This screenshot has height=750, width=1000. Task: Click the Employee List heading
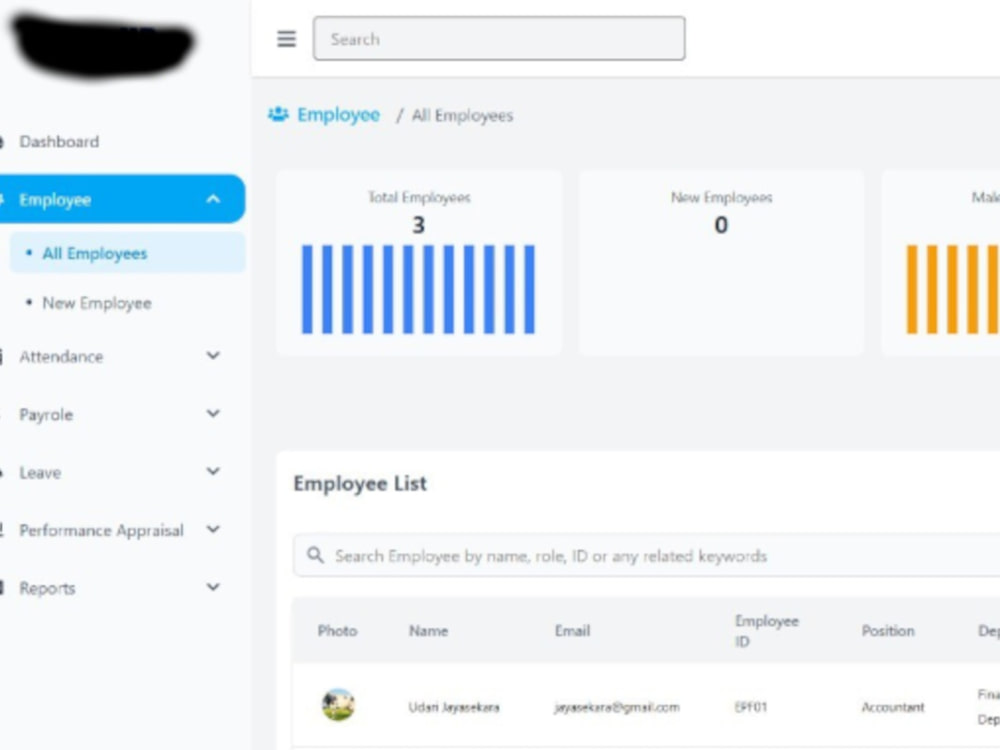coord(360,483)
